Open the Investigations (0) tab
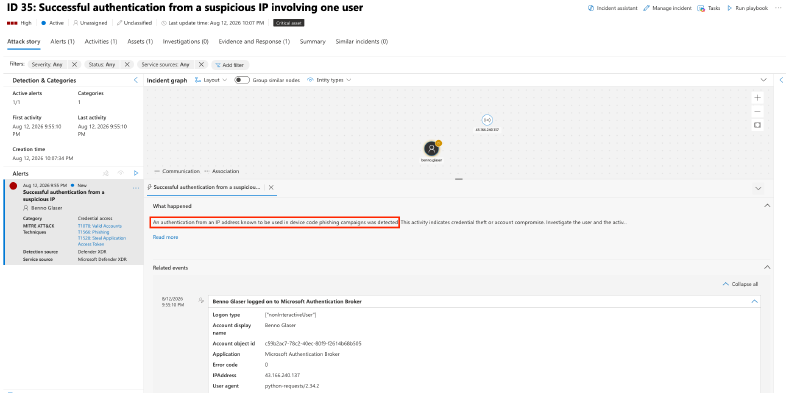 point(185,42)
